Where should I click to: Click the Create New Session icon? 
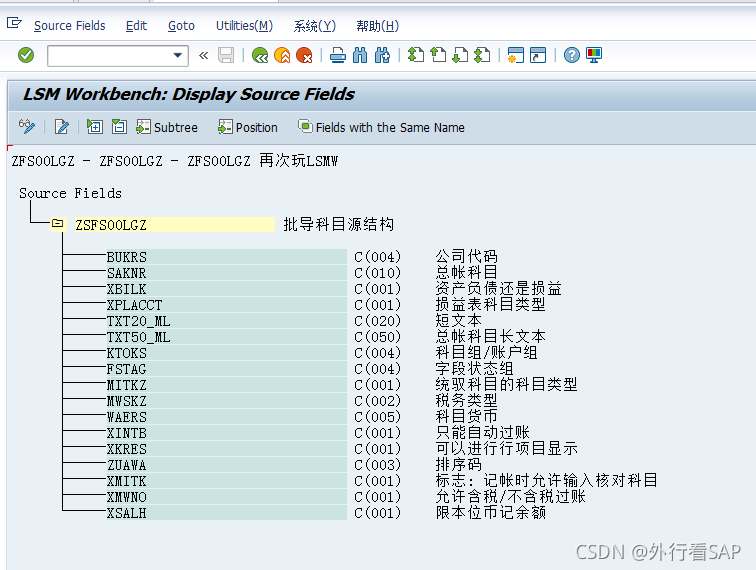click(515, 55)
